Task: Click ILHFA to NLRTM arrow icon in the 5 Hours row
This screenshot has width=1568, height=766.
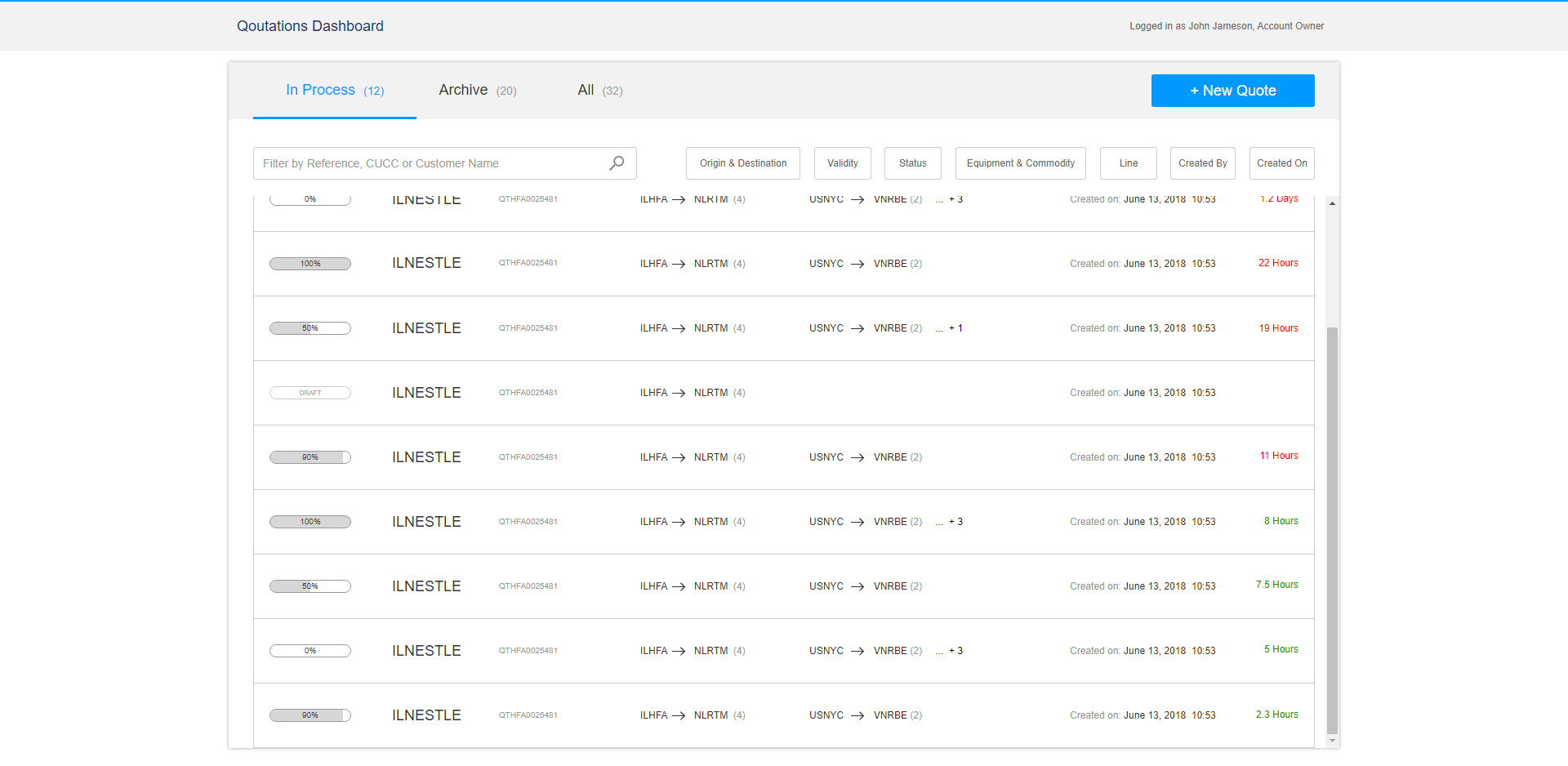Action: point(679,651)
